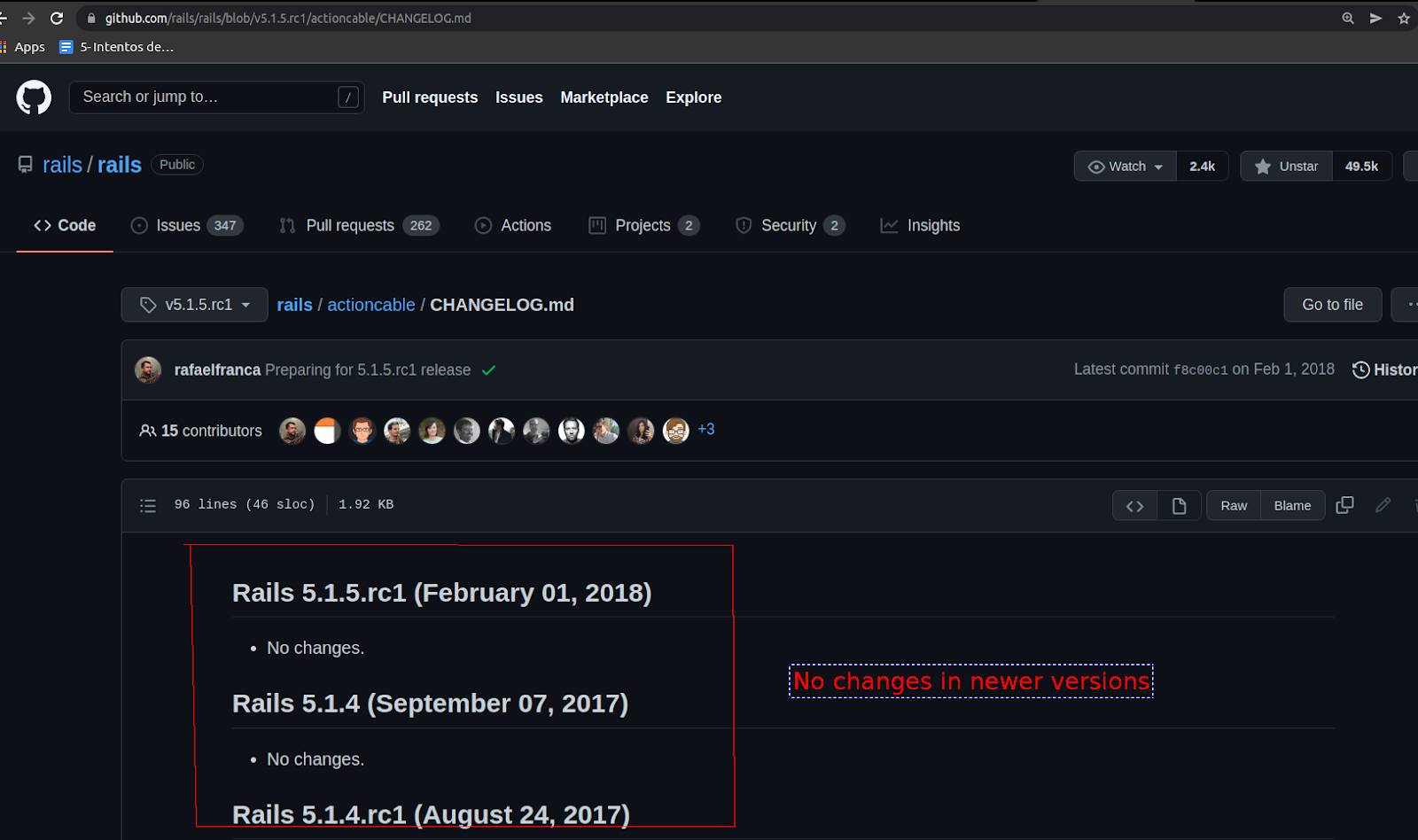Image resolution: width=1418 pixels, height=840 pixels.
Task: Show the +3 more contributors
Action: (x=705, y=430)
